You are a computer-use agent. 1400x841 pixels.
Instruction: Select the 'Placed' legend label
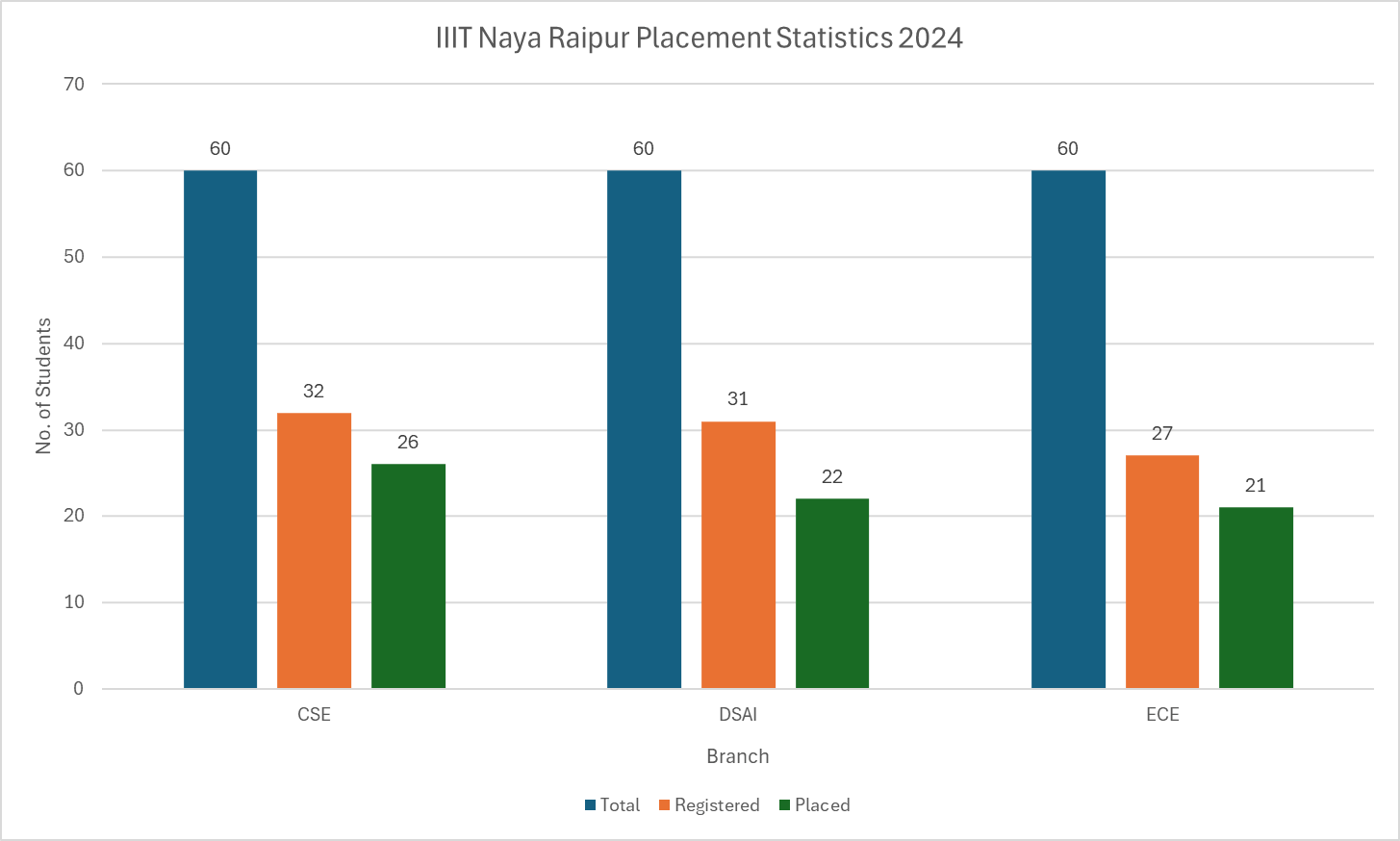click(x=823, y=805)
